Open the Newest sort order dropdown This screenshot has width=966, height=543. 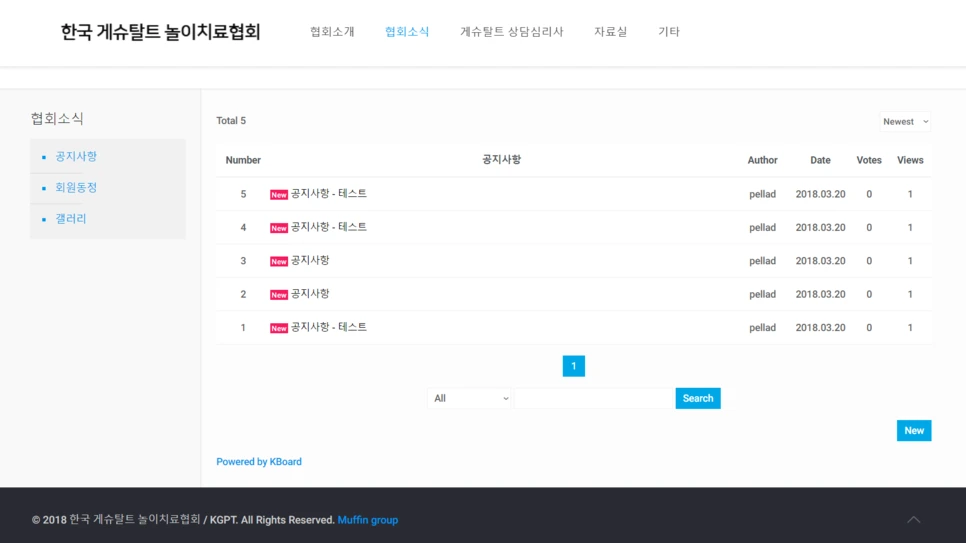pos(905,121)
